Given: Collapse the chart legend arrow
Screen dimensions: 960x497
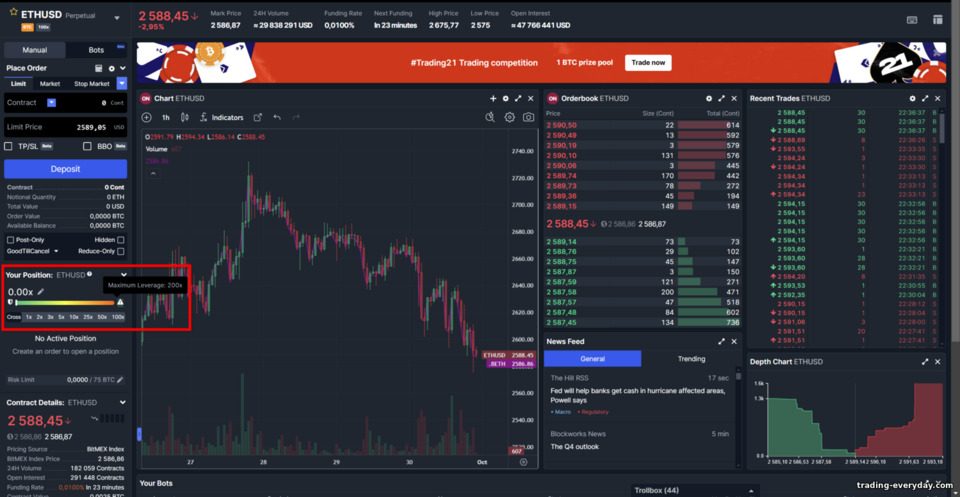Looking at the screenshot, I should tap(152, 174).
